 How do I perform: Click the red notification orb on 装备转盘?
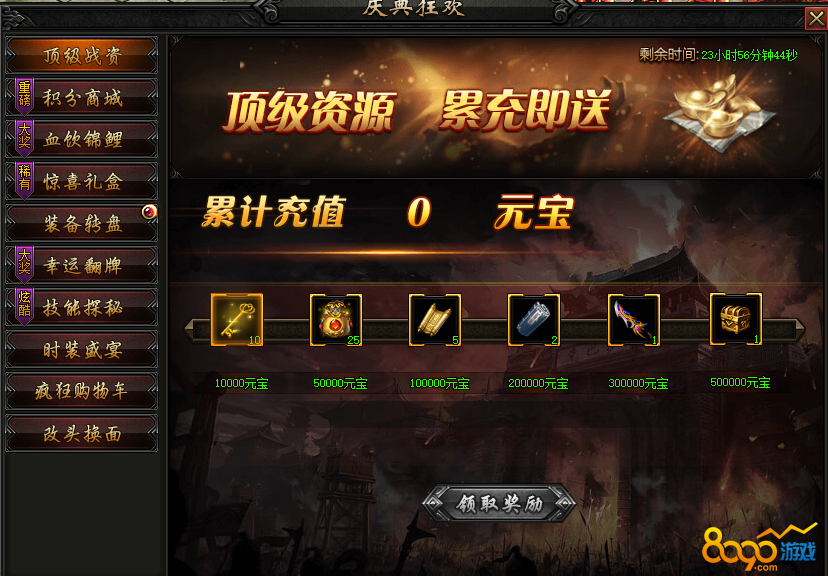(x=149, y=212)
